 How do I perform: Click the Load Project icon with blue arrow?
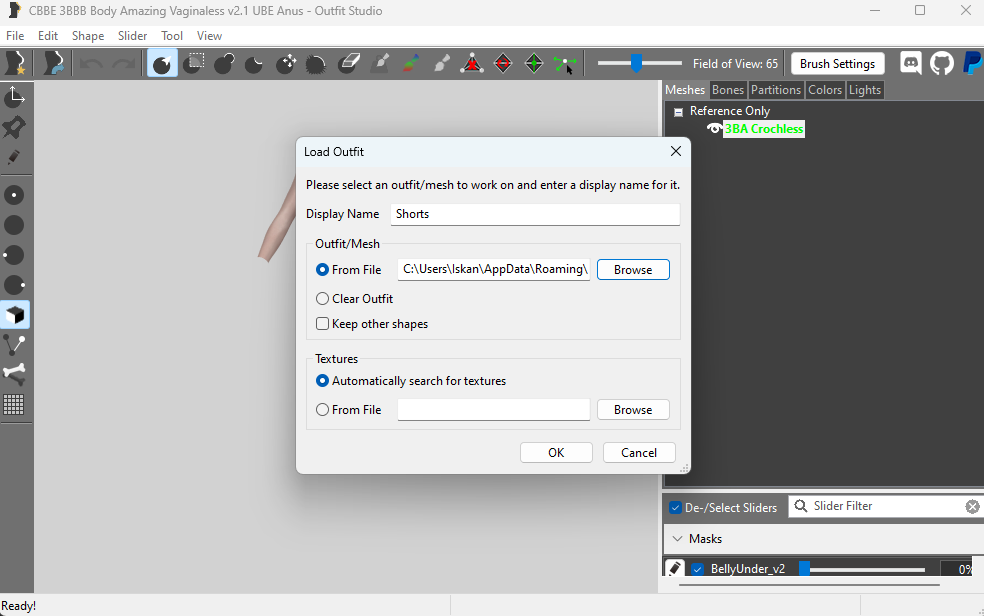[53, 63]
